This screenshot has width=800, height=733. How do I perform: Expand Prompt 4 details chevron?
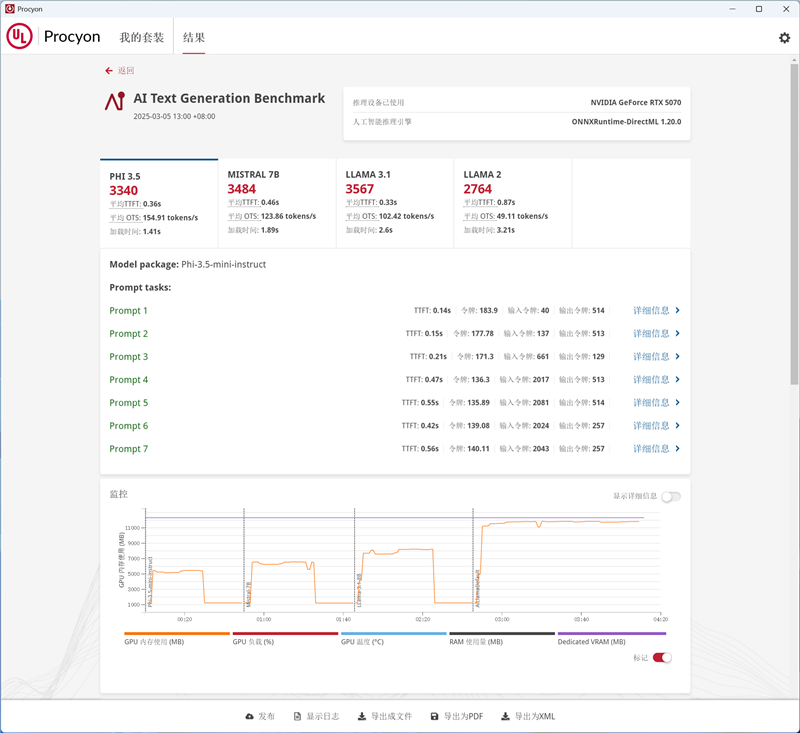678,380
